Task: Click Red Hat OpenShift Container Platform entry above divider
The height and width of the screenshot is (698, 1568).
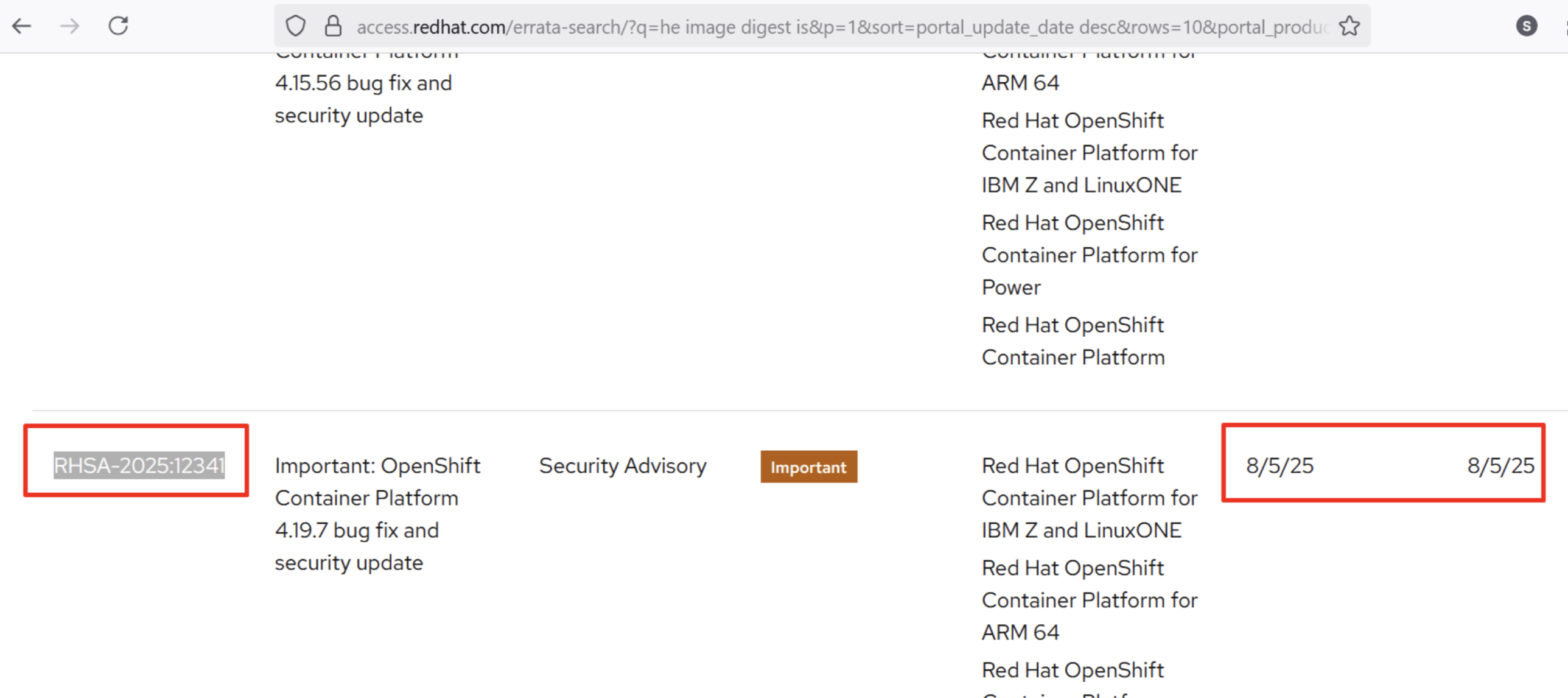Action: (1073, 341)
